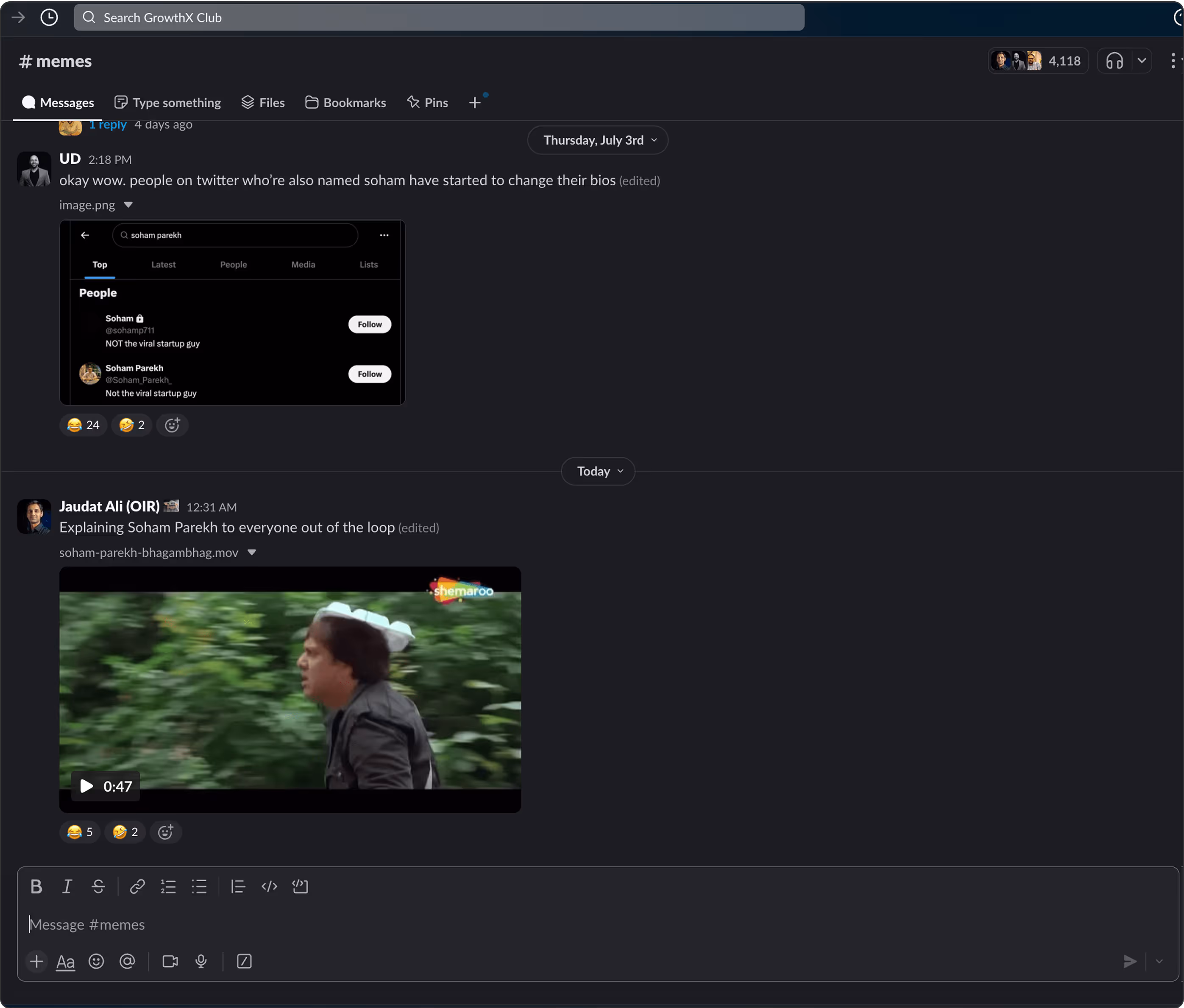Switch to the Messages tab
1184x1008 pixels.
[58, 103]
